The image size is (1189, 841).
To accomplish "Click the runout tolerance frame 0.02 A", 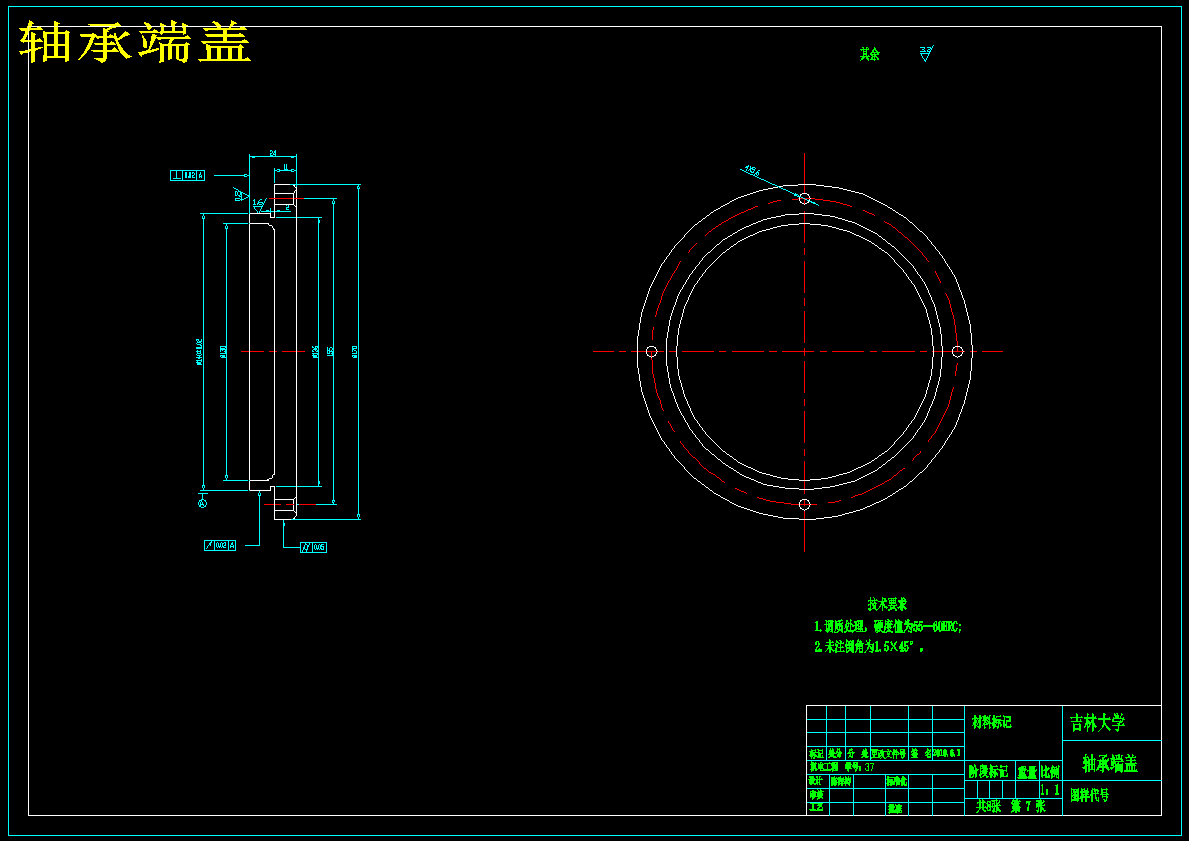I will pyautogui.click(x=220, y=545).
